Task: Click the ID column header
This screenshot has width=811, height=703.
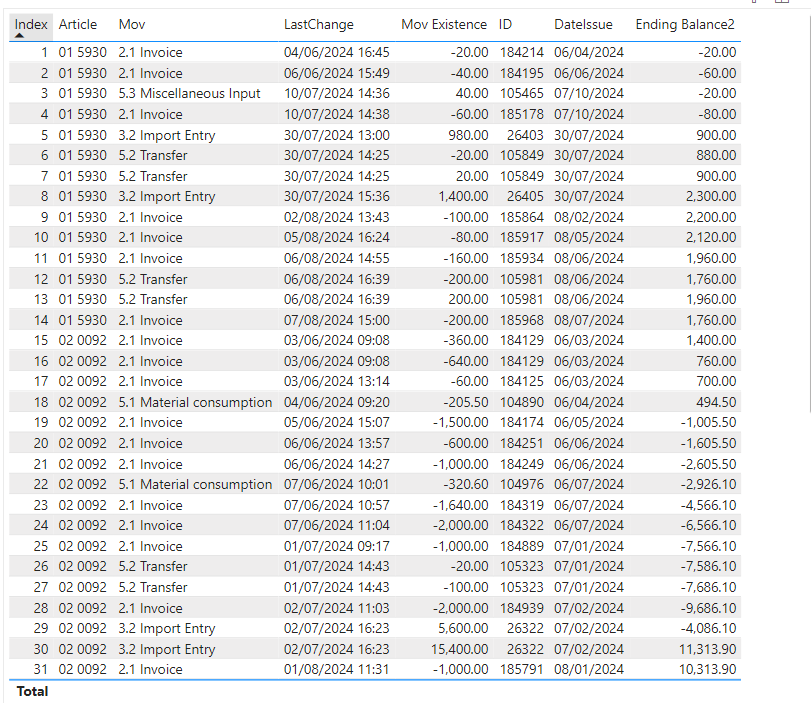Action: click(505, 24)
